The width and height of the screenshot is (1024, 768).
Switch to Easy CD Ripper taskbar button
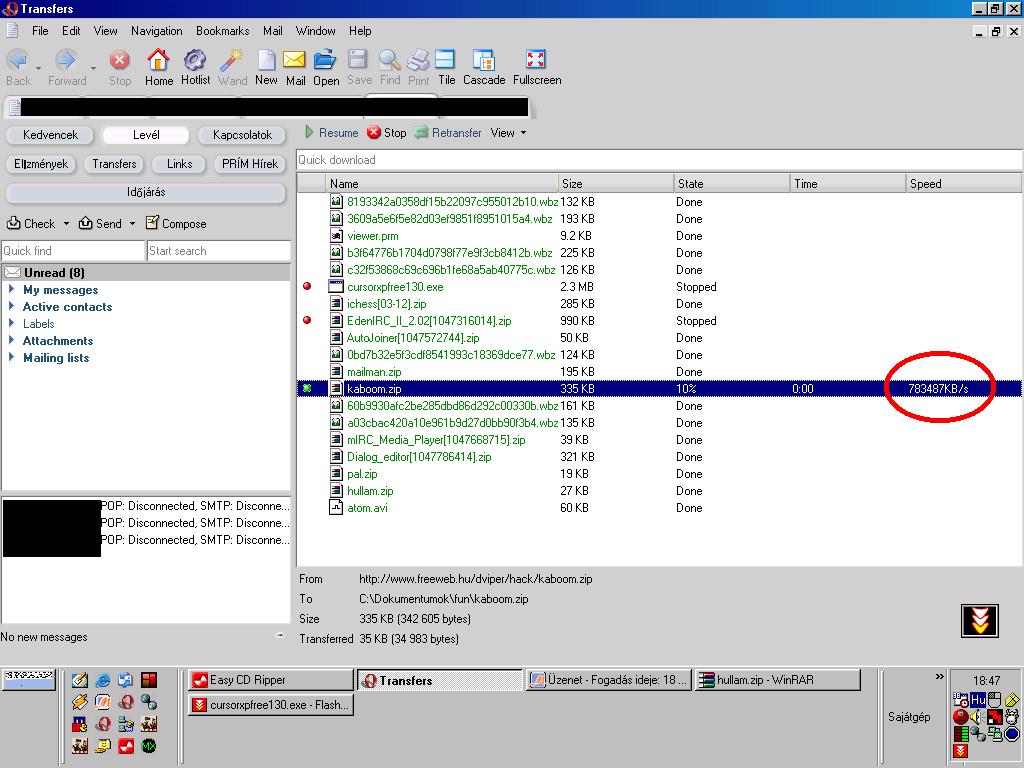click(x=270, y=680)
